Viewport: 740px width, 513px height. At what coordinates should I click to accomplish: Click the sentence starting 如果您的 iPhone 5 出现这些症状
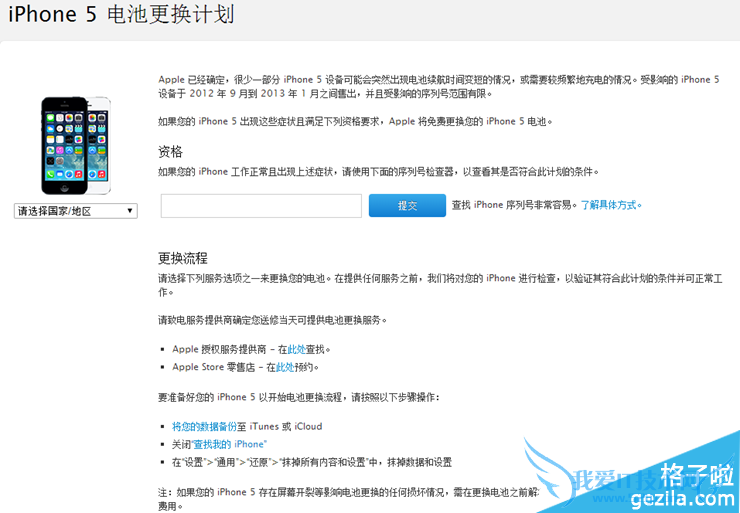(355, 122)
